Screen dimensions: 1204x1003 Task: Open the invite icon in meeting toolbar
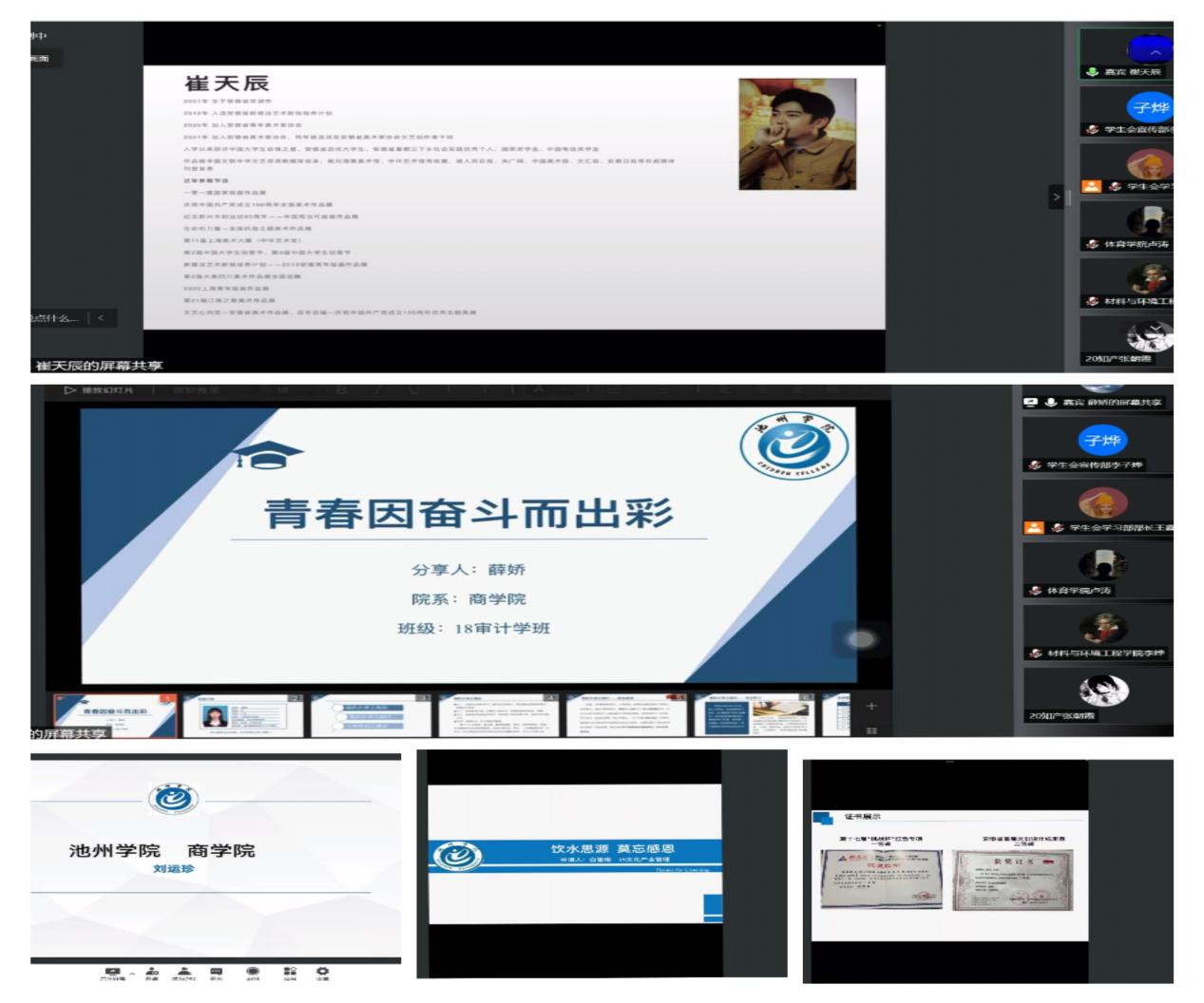point(152,973)
